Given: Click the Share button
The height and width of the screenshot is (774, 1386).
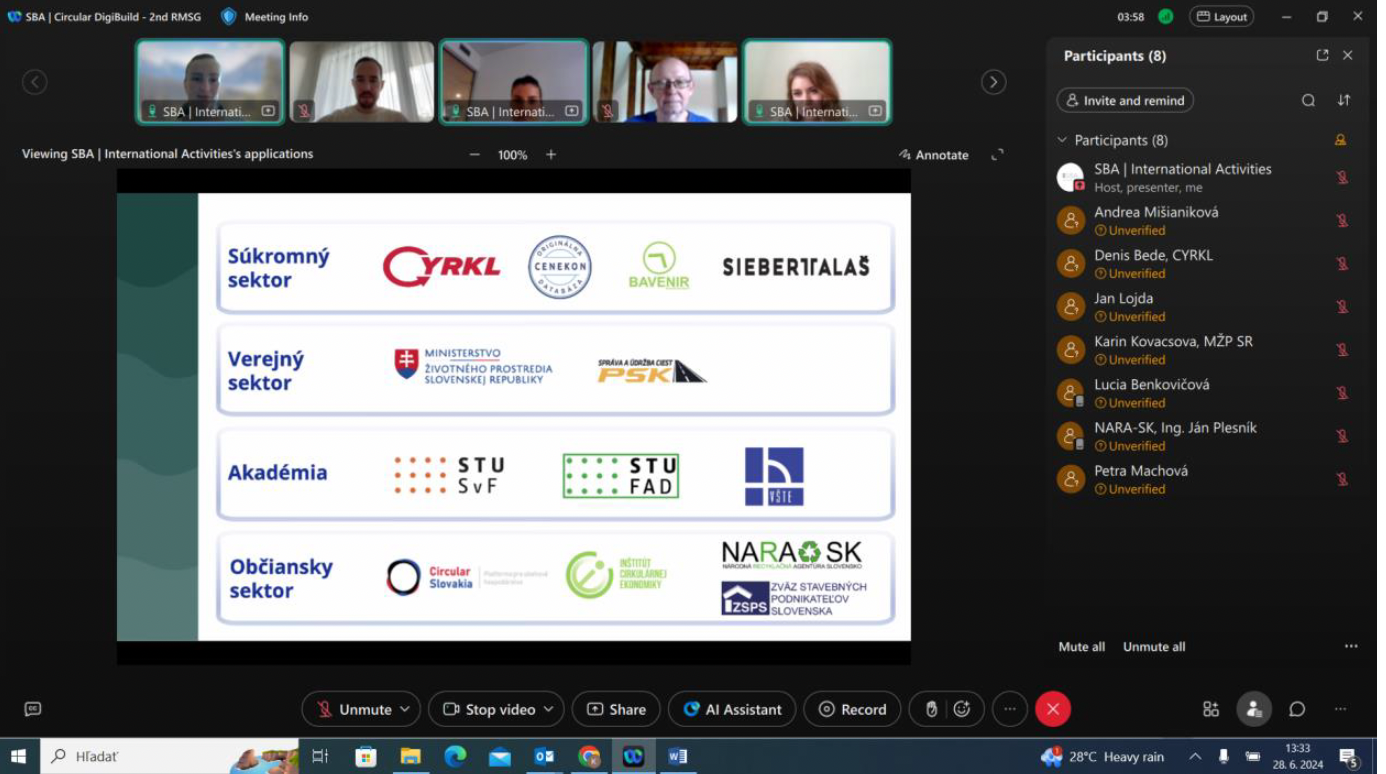Looking at the screenshot, I should 616,709.
